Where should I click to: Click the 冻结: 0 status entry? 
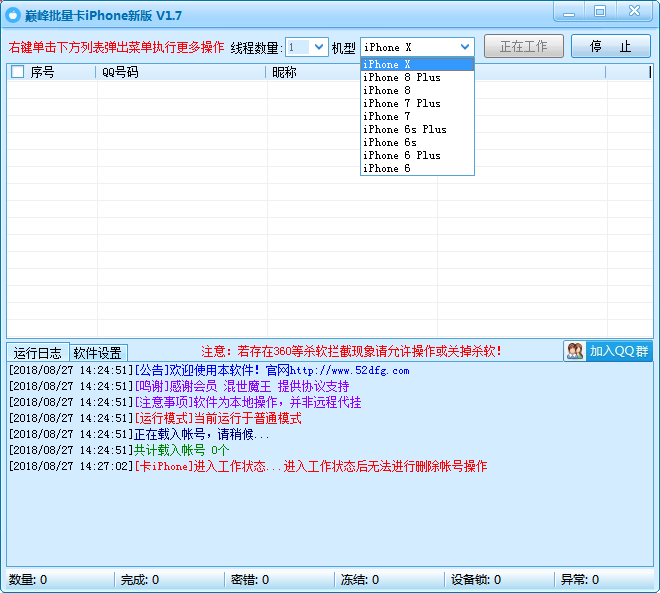359,580
